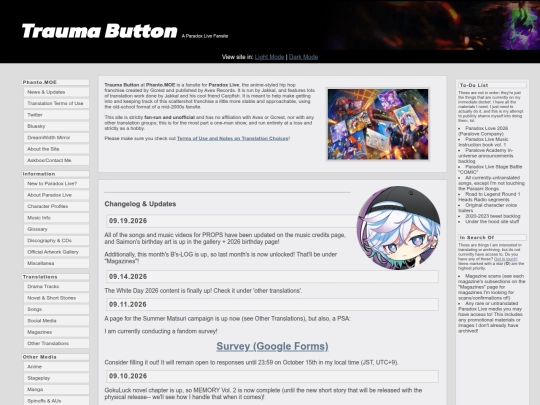The width and height of the screenshot is (540, 405).
Task: Go to Character Profiles
Action: pyautogui.click(x=56, y=206)
